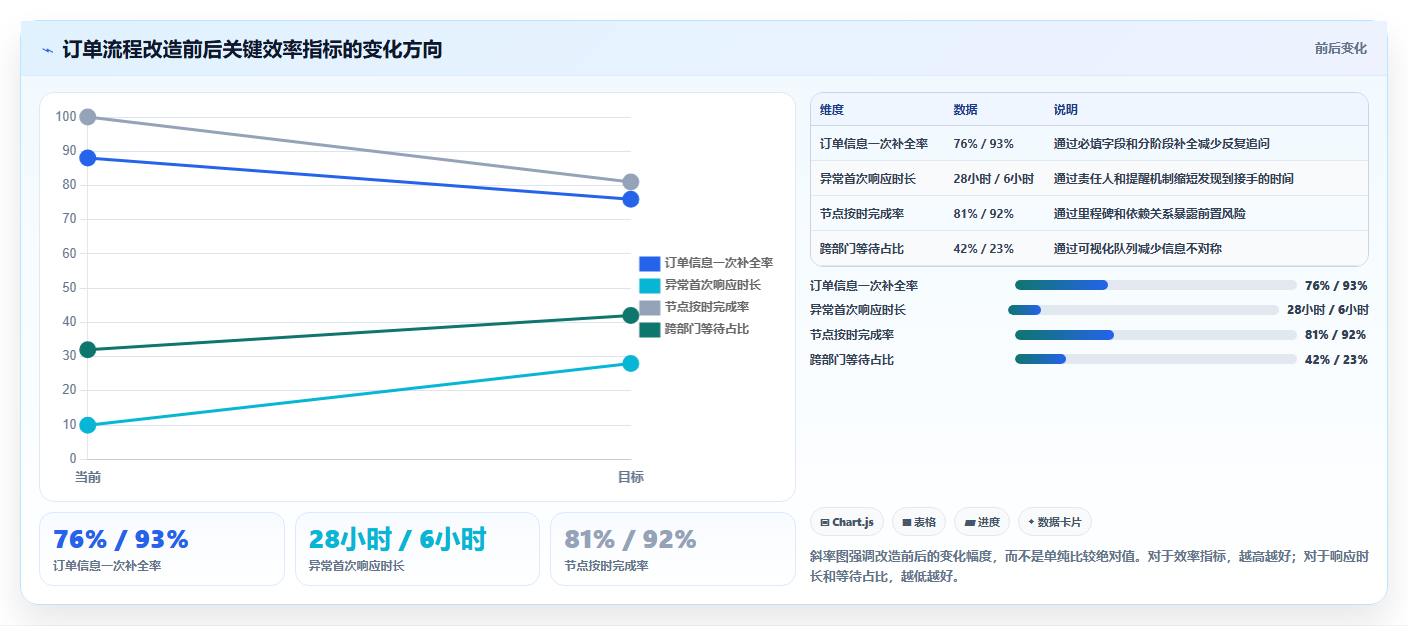Viewport: 1408px width, 626px height.
Task: Click the icon inside the 表格 tag
Action: click(906, 522)
